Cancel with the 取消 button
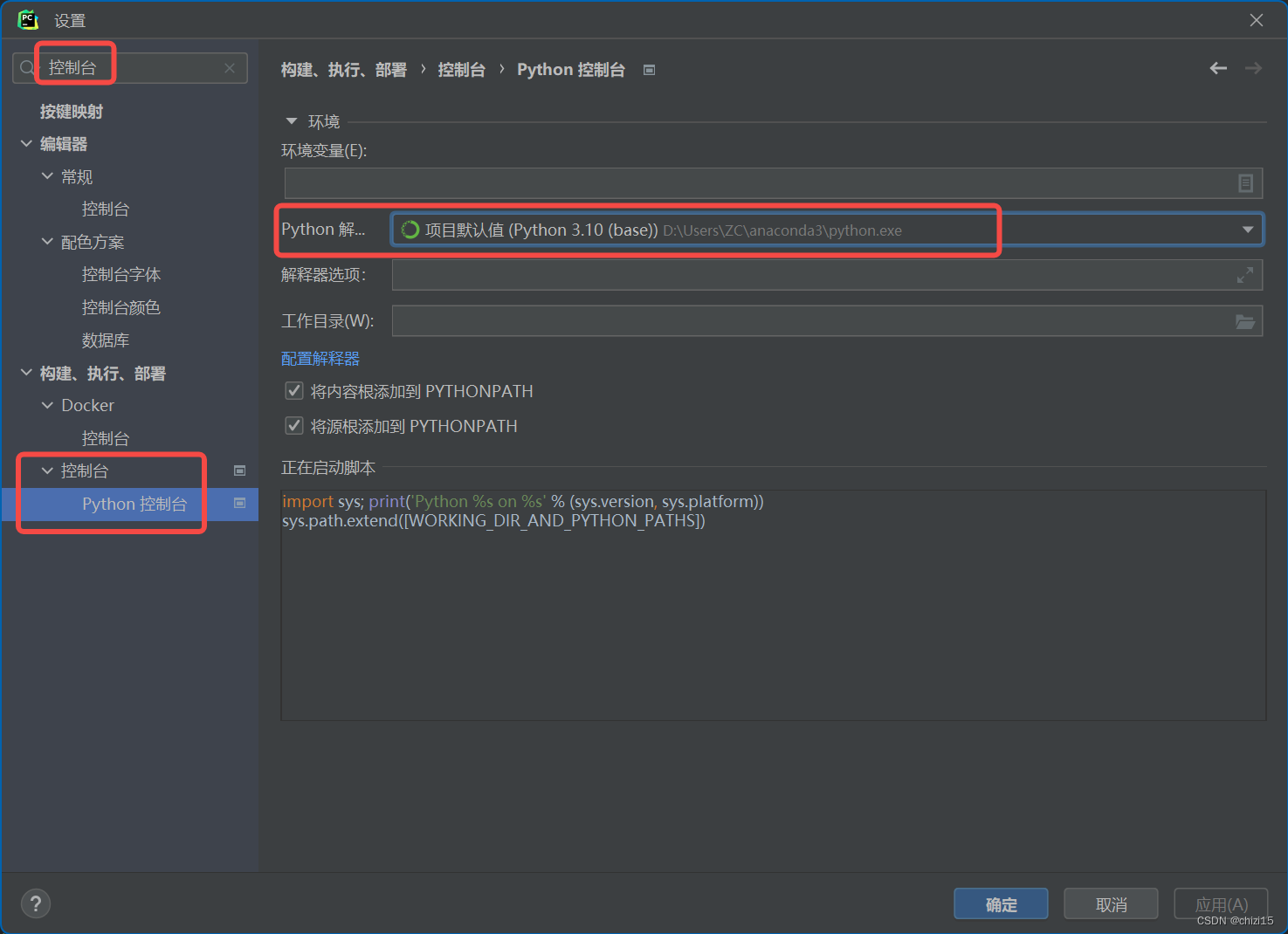Screen dimensions: 1288x934 point(1111,904)
